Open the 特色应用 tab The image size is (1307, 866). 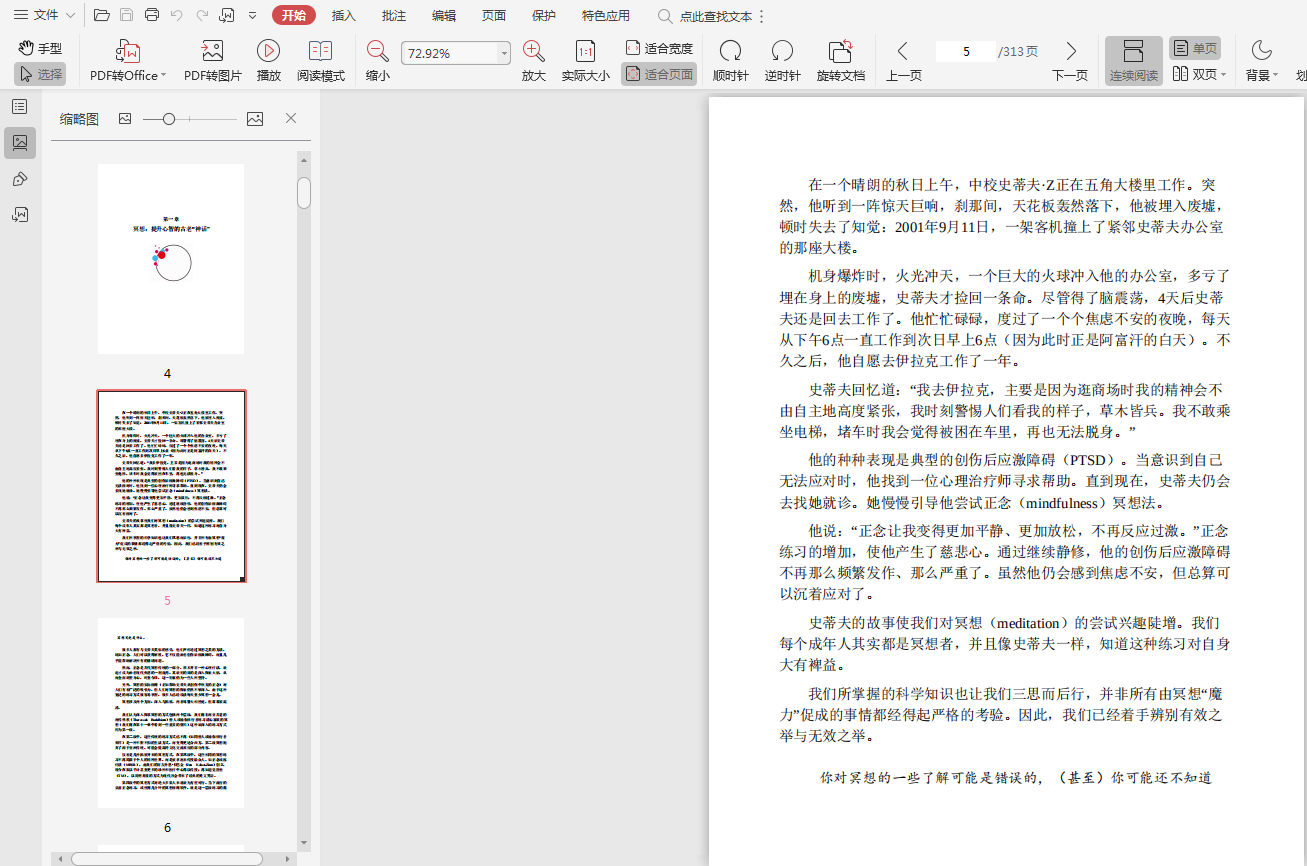pyautogui.click(x=606, y=15)
